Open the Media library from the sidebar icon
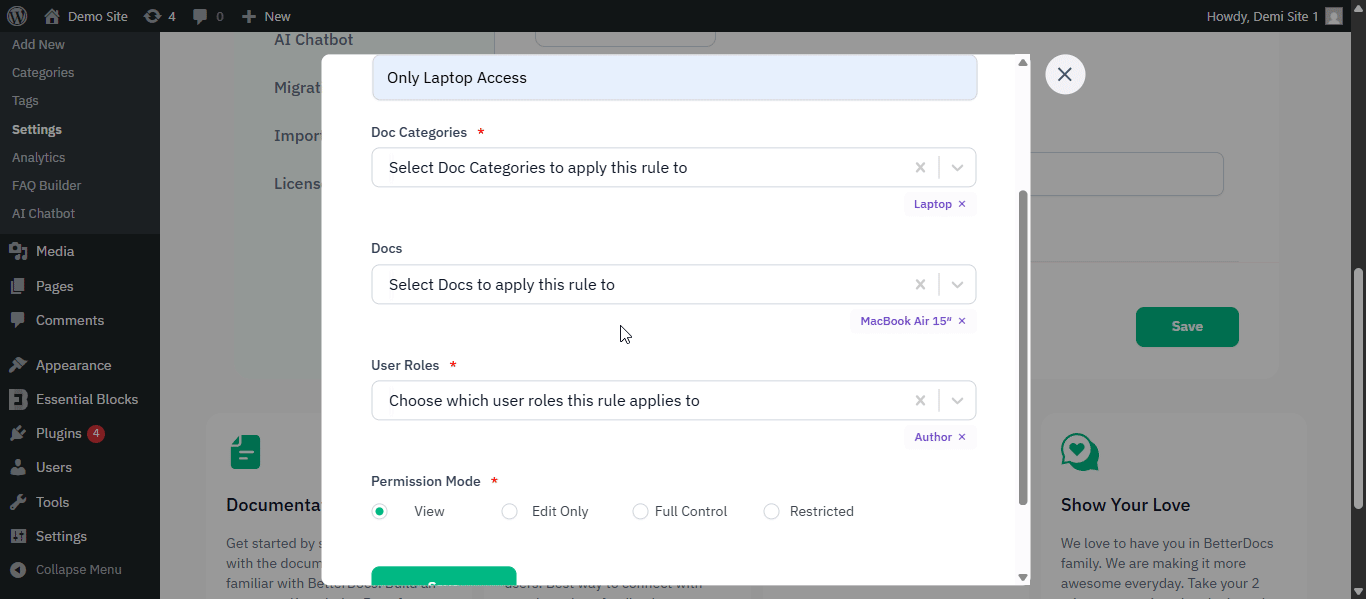The height and width of the screenshot is (599, 1366). (20, 251)
